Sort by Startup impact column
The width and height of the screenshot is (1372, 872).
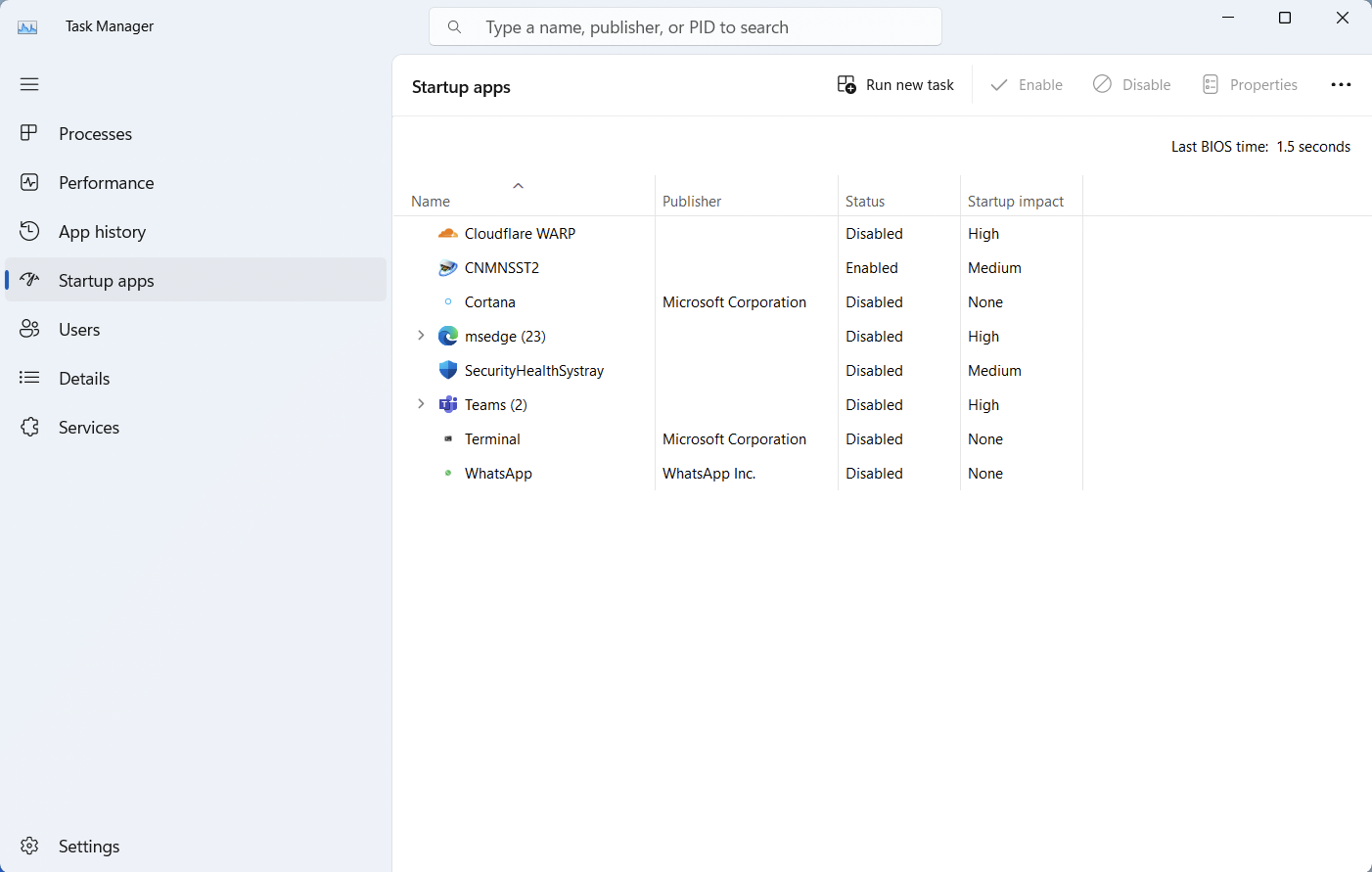(x=1015, y=202)
